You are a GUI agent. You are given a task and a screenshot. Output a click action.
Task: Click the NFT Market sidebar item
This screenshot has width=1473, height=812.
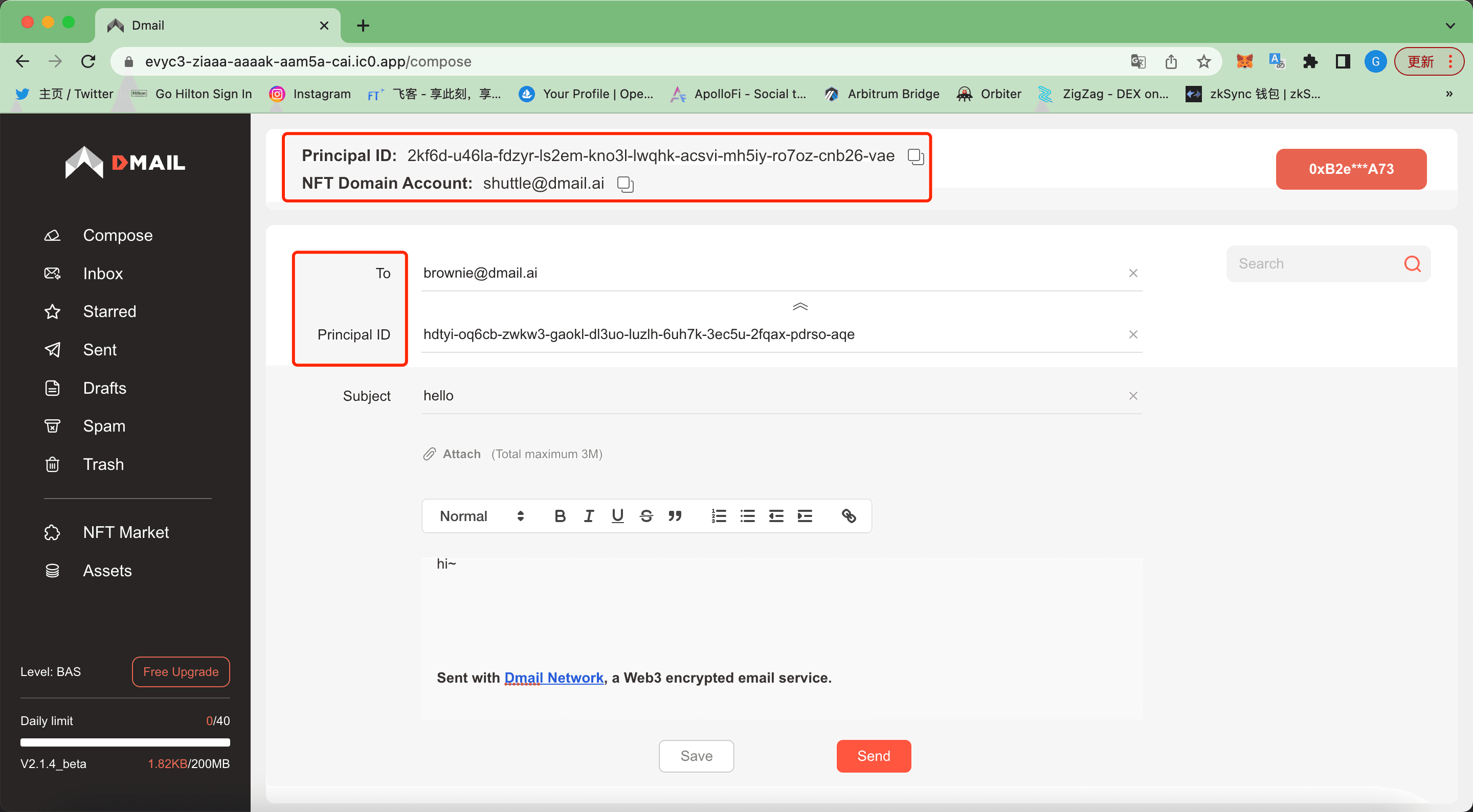[x=126, y=532]
